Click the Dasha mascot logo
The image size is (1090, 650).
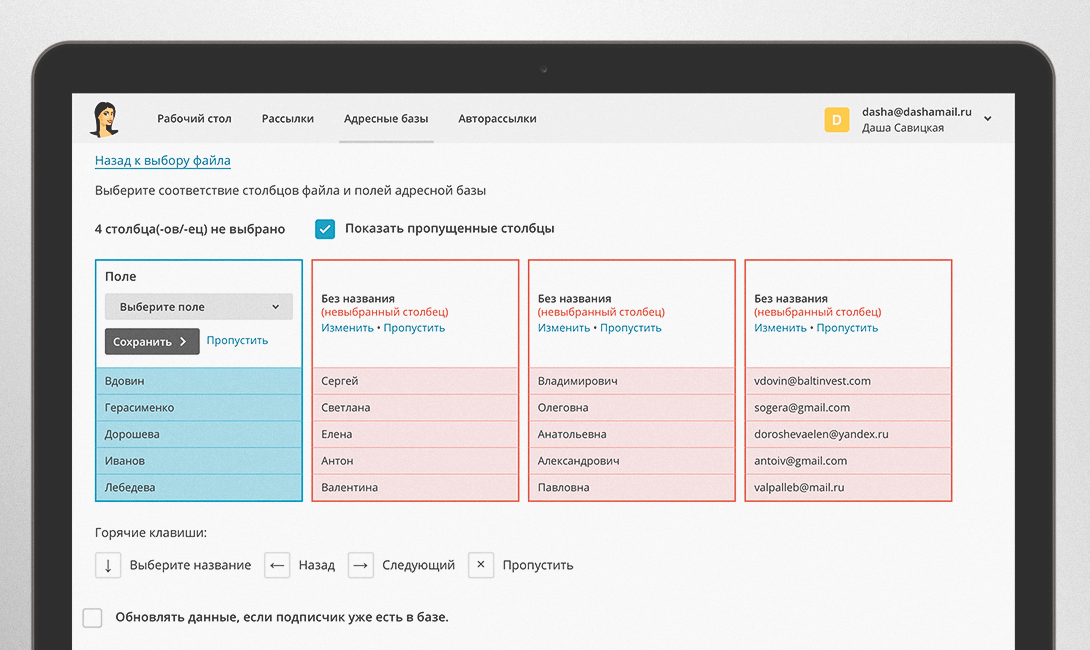[104, 119]
